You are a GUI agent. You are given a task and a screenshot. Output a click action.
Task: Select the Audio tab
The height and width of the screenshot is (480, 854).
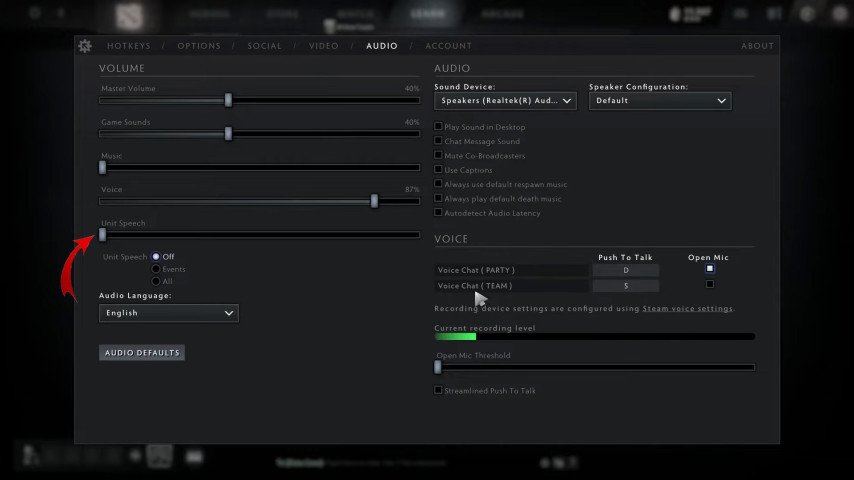click(x=382, y=46)
